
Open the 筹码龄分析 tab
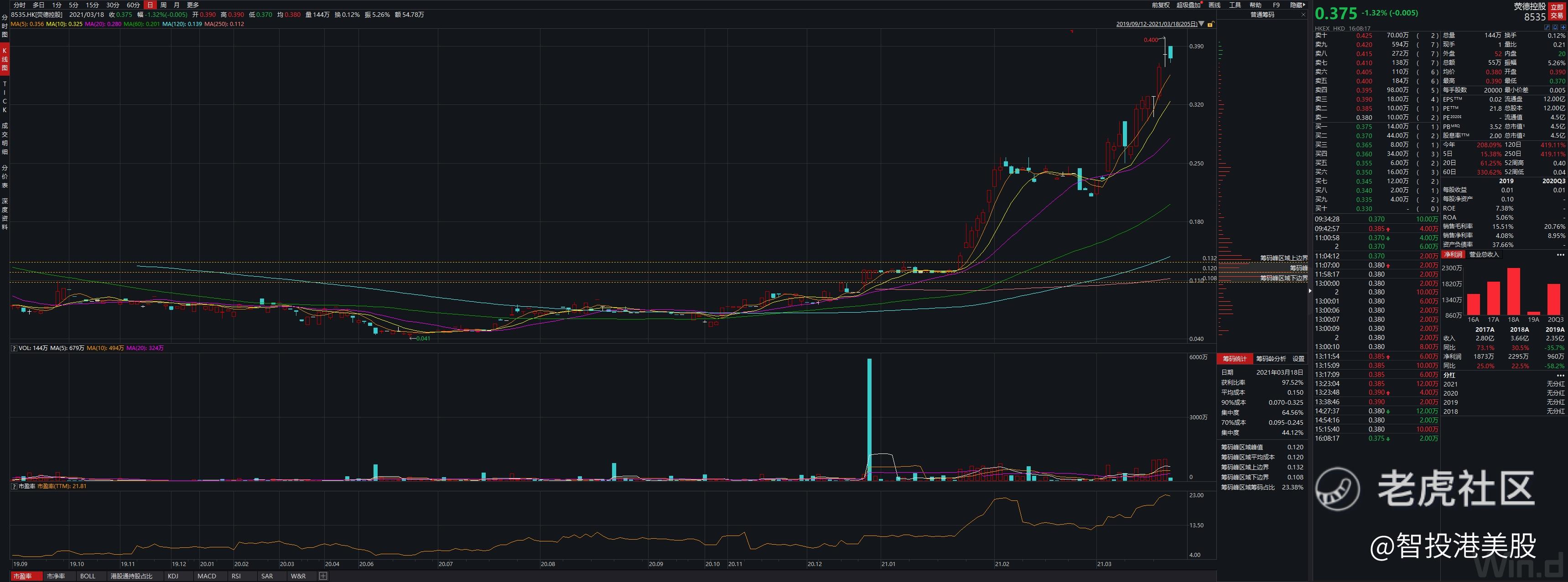[1270, 359]
